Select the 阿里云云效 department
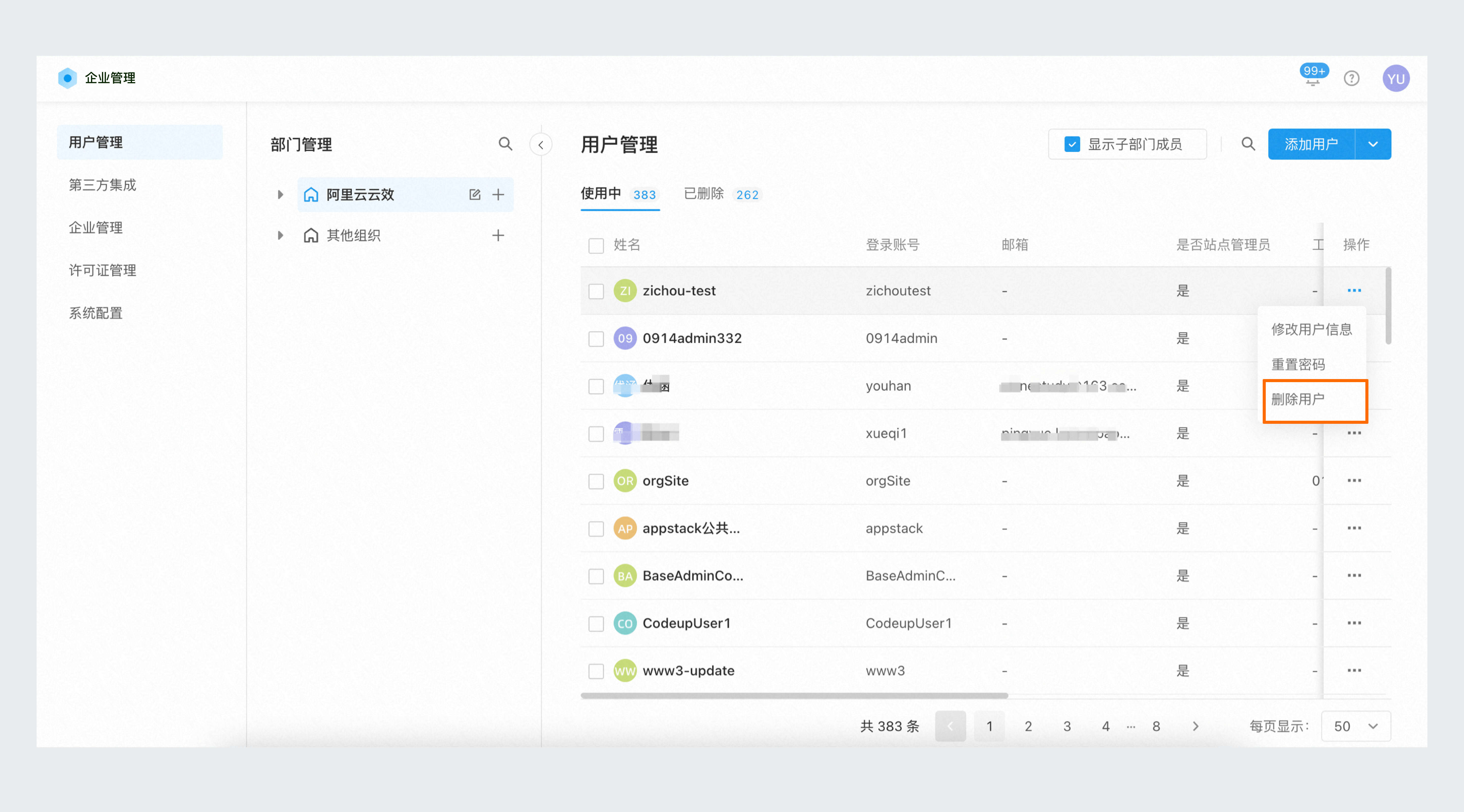 [405, 195]
